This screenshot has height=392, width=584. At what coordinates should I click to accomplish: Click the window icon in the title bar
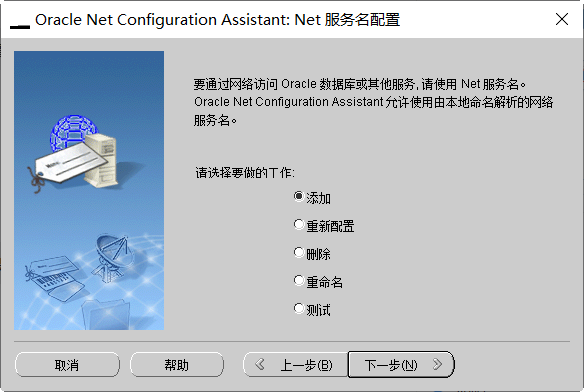tap(20, 26)
